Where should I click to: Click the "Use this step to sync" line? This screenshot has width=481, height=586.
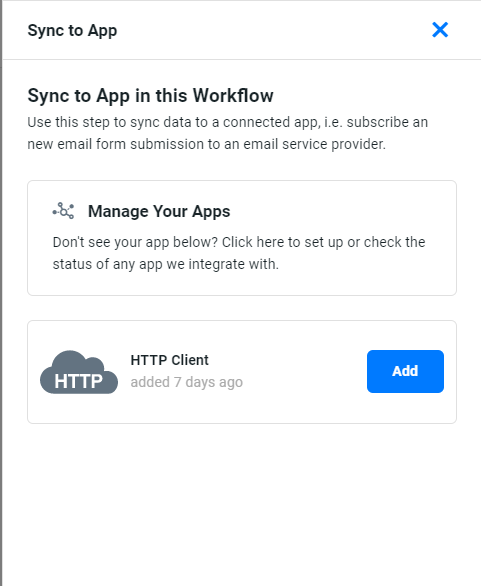click(228, 122)
